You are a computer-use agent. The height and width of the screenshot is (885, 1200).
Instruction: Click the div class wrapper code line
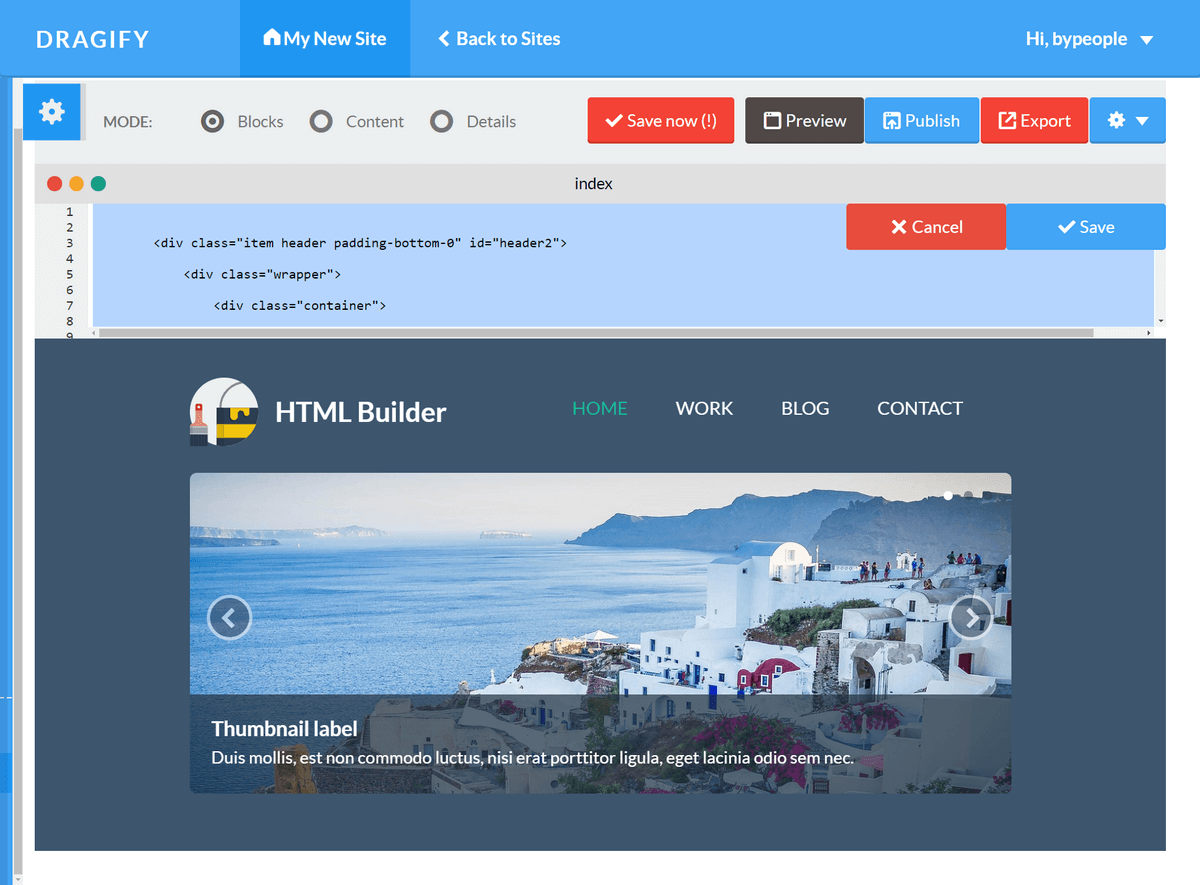point(263,274)
